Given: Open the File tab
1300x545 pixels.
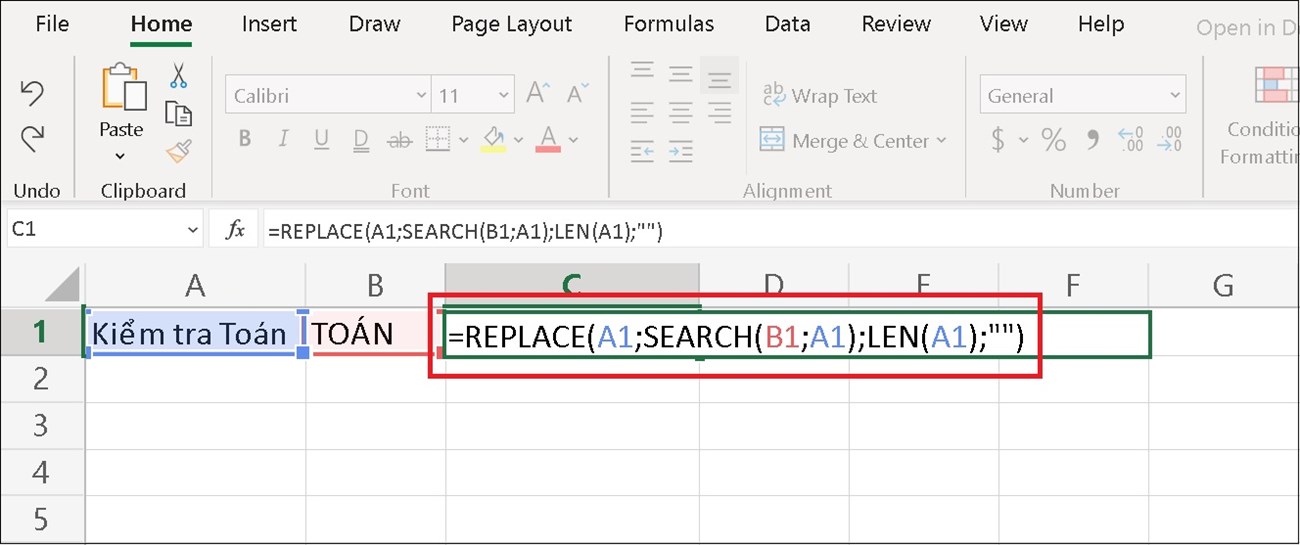Looking at the screenshot, I should (52, 24).
